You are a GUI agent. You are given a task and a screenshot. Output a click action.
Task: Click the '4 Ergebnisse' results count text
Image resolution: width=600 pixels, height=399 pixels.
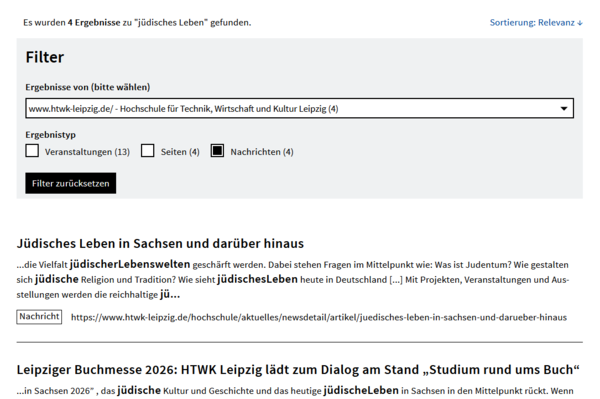pos(94,23)
